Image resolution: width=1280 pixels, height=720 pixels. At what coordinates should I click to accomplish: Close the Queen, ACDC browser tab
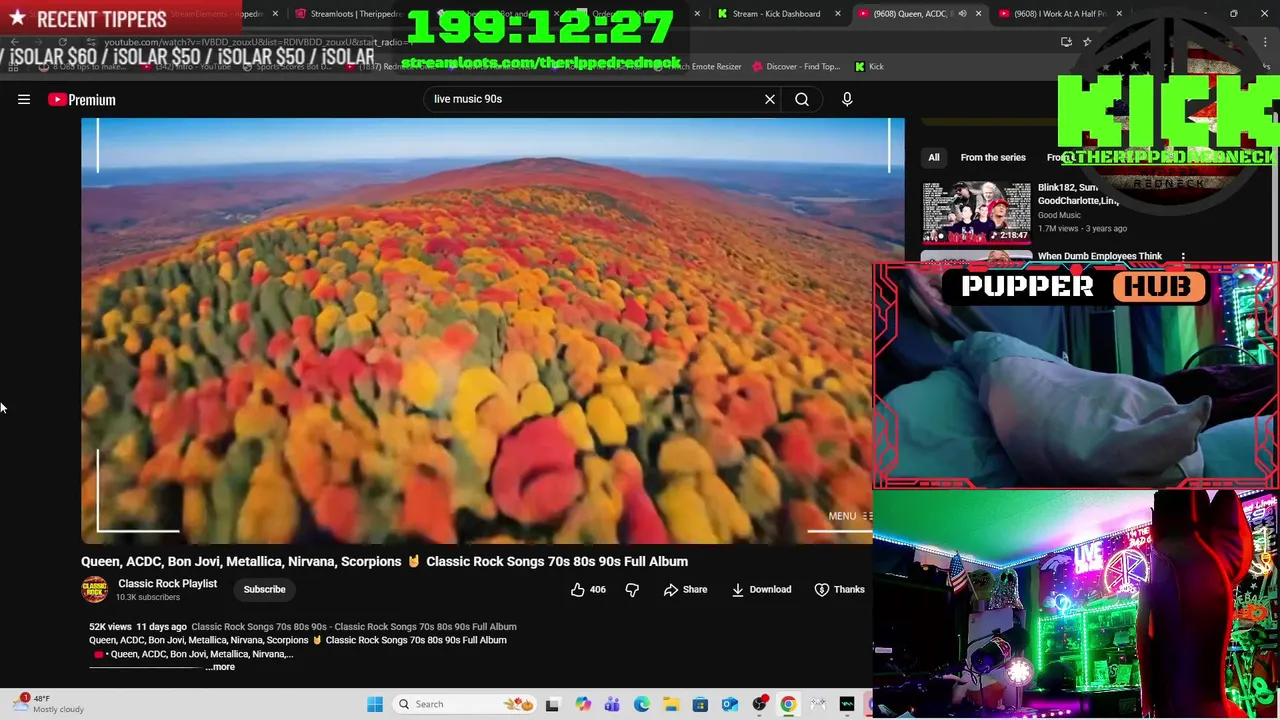tap(978, 14)
